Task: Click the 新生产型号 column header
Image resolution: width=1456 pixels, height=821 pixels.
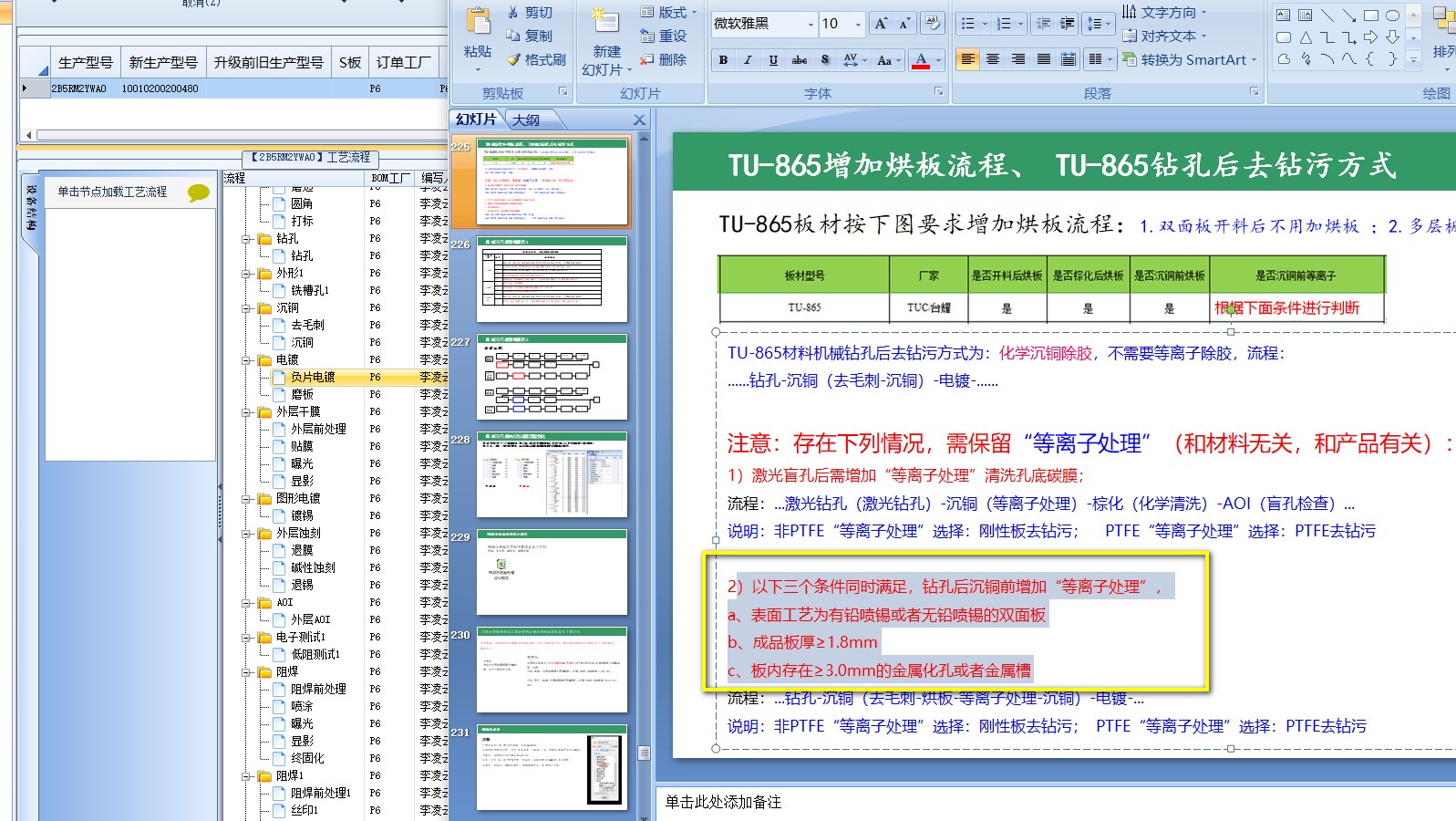Action: [163, 62]
